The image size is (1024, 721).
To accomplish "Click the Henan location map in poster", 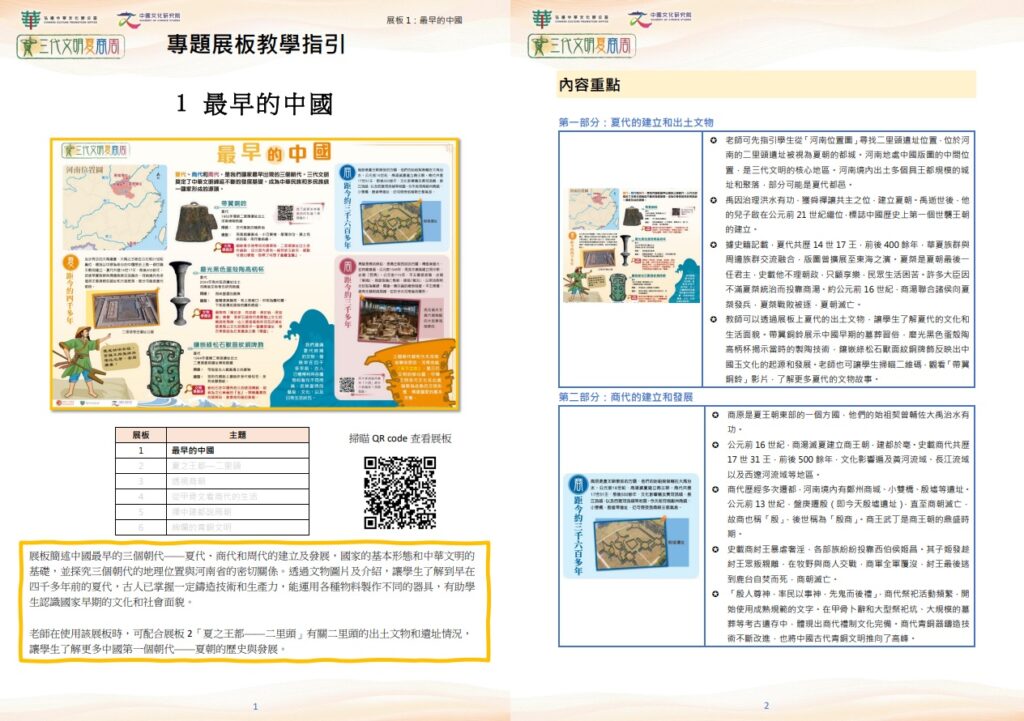I will (93, 203).
